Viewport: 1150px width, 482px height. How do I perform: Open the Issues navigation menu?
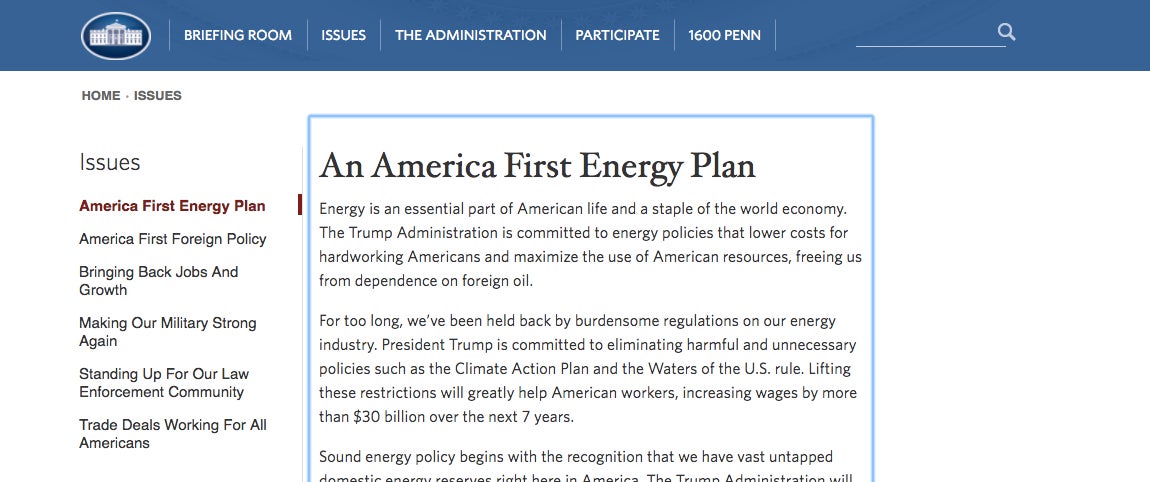click(343, 35)
